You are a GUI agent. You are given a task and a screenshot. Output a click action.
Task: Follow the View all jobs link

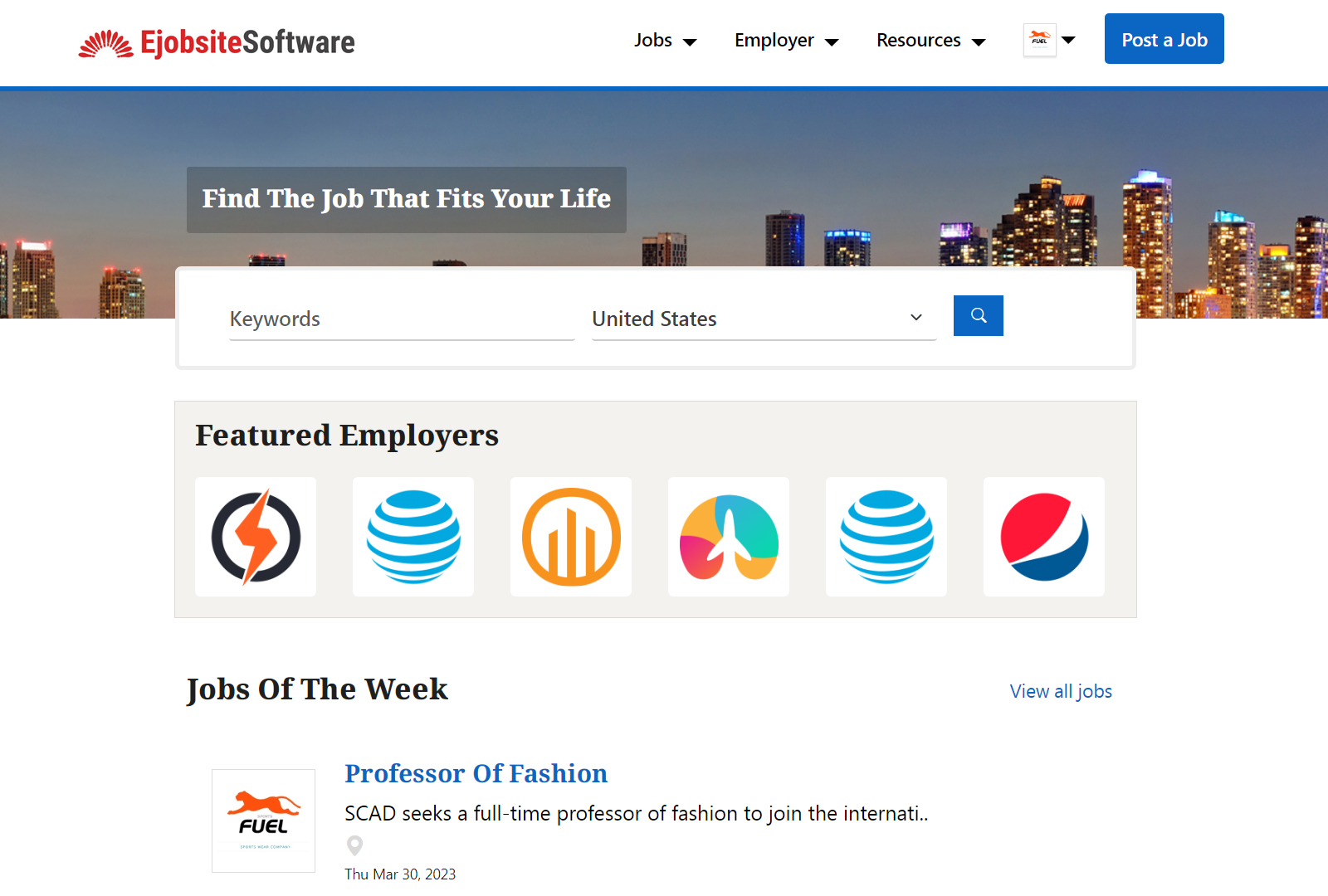click(1061, 691)
